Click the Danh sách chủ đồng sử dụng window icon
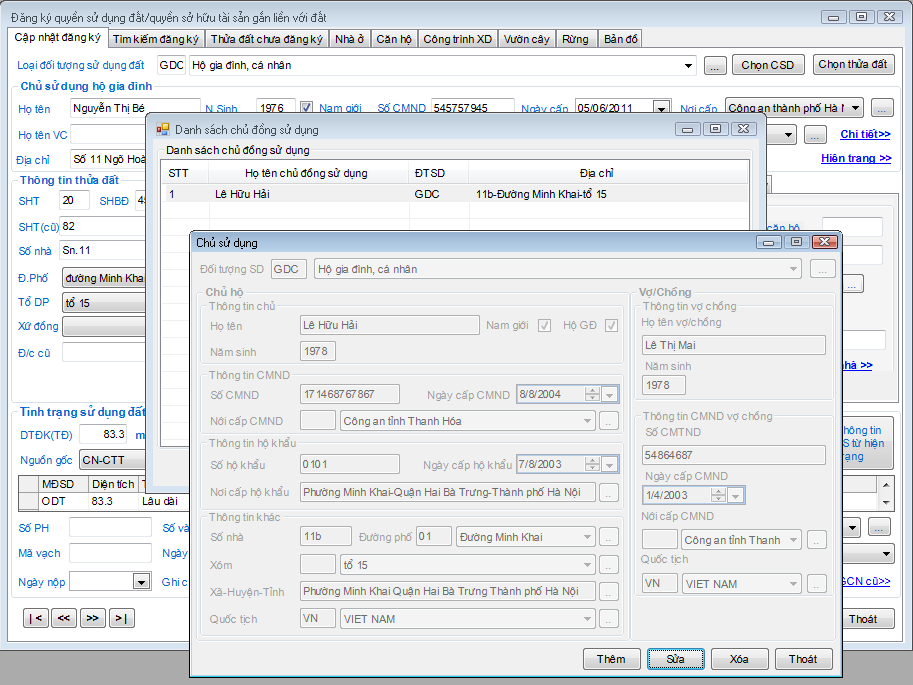913x685 pixels. (x=163, y=129)
